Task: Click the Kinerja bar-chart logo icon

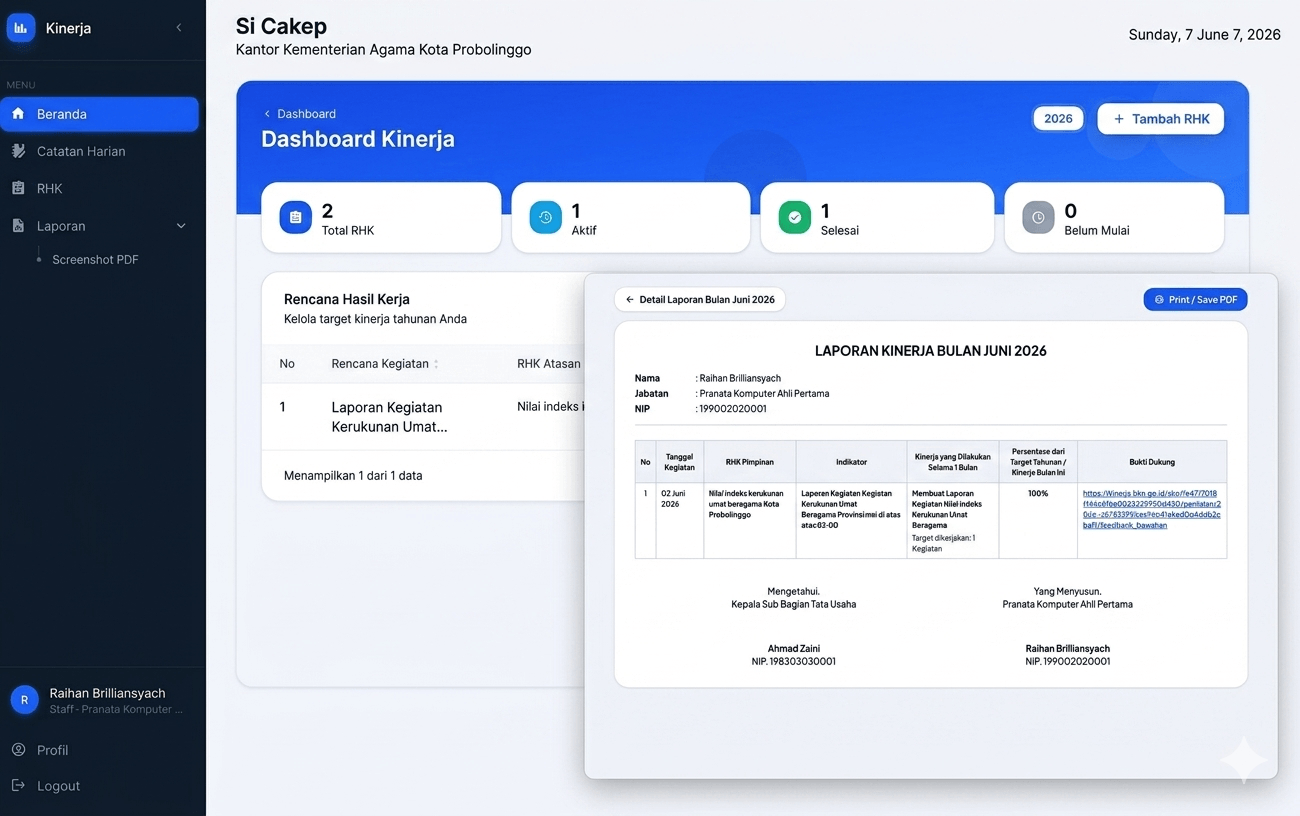Action: coord(21,28)
